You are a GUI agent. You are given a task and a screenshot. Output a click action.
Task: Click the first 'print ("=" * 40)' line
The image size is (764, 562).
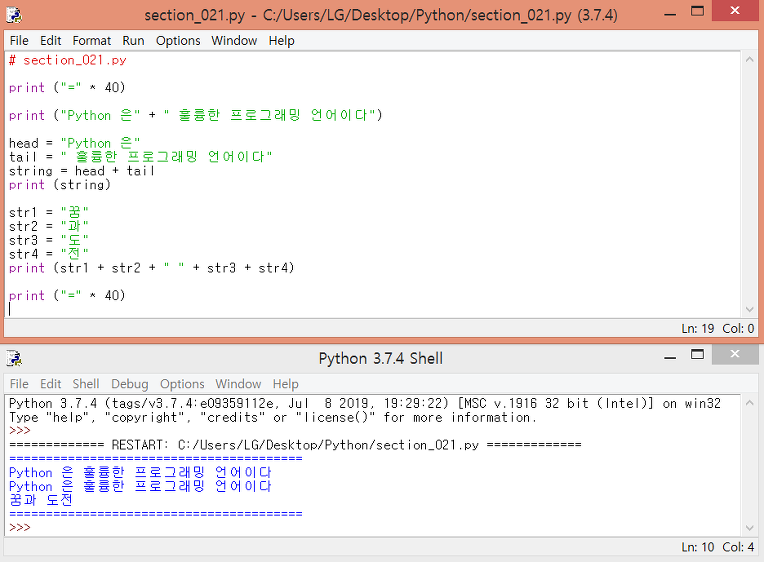pos(67,88)
